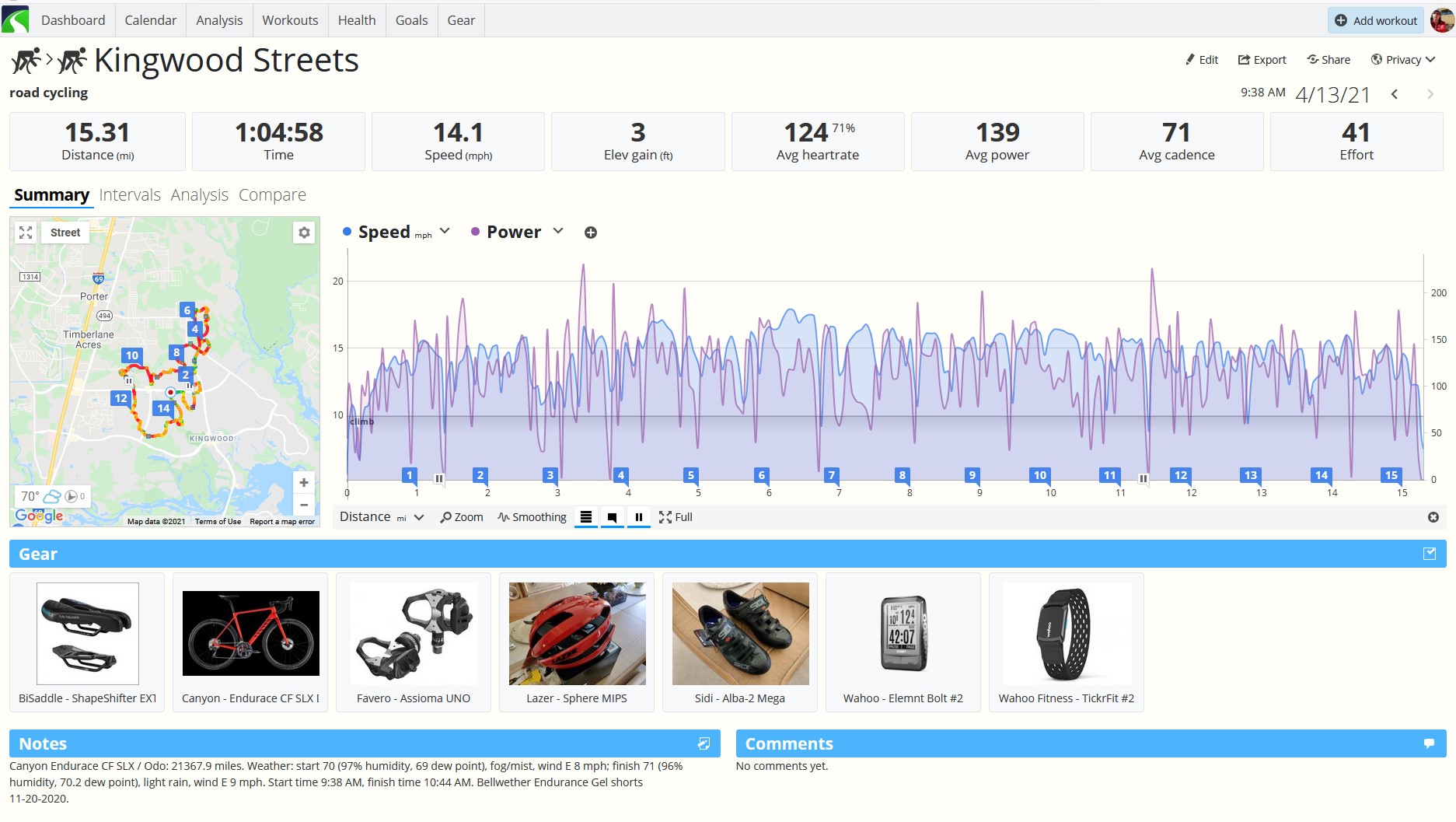1456x822 pixels.
Task: Click lap marker 15 on chart
Action: [x=1391, y=475]
